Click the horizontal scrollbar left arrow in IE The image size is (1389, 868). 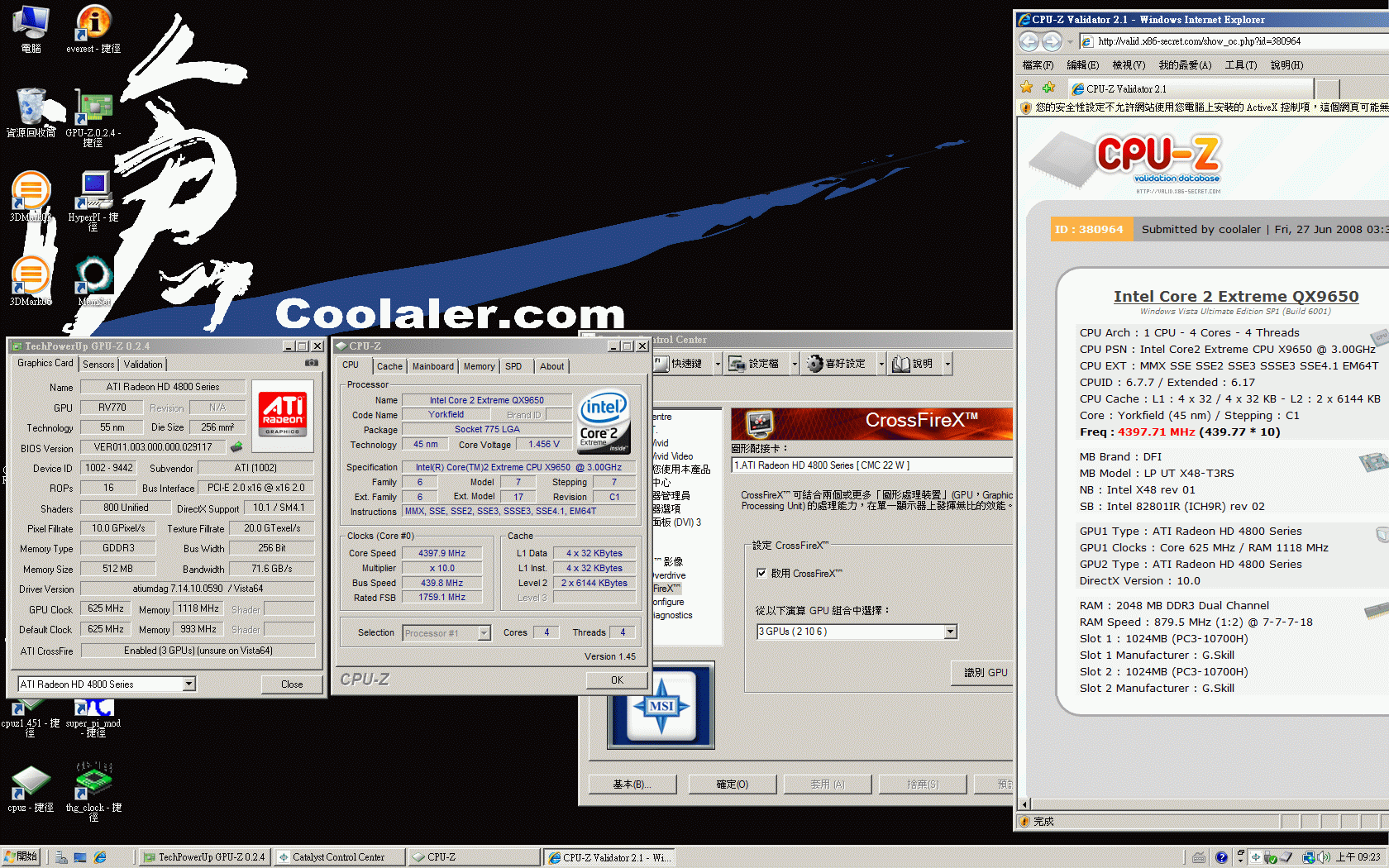point(1024,804)
